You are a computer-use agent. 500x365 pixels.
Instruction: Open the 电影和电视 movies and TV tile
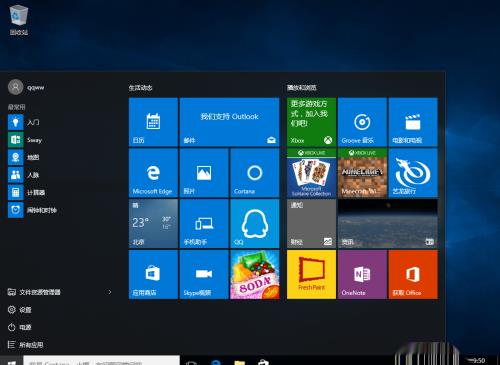(x=413, y=122)
